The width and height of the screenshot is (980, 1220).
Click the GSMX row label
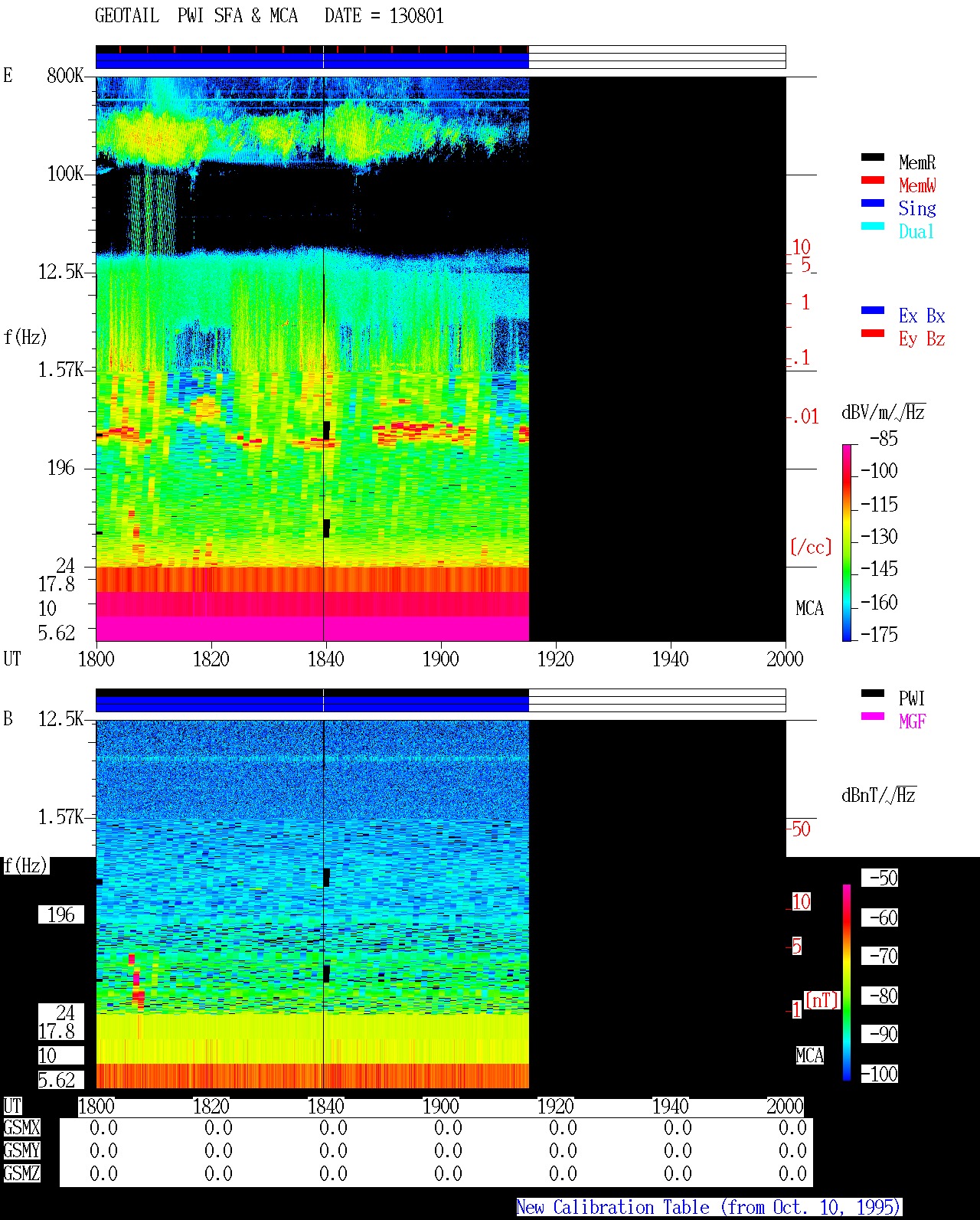pyautogui.click(x=21, y=1128)
